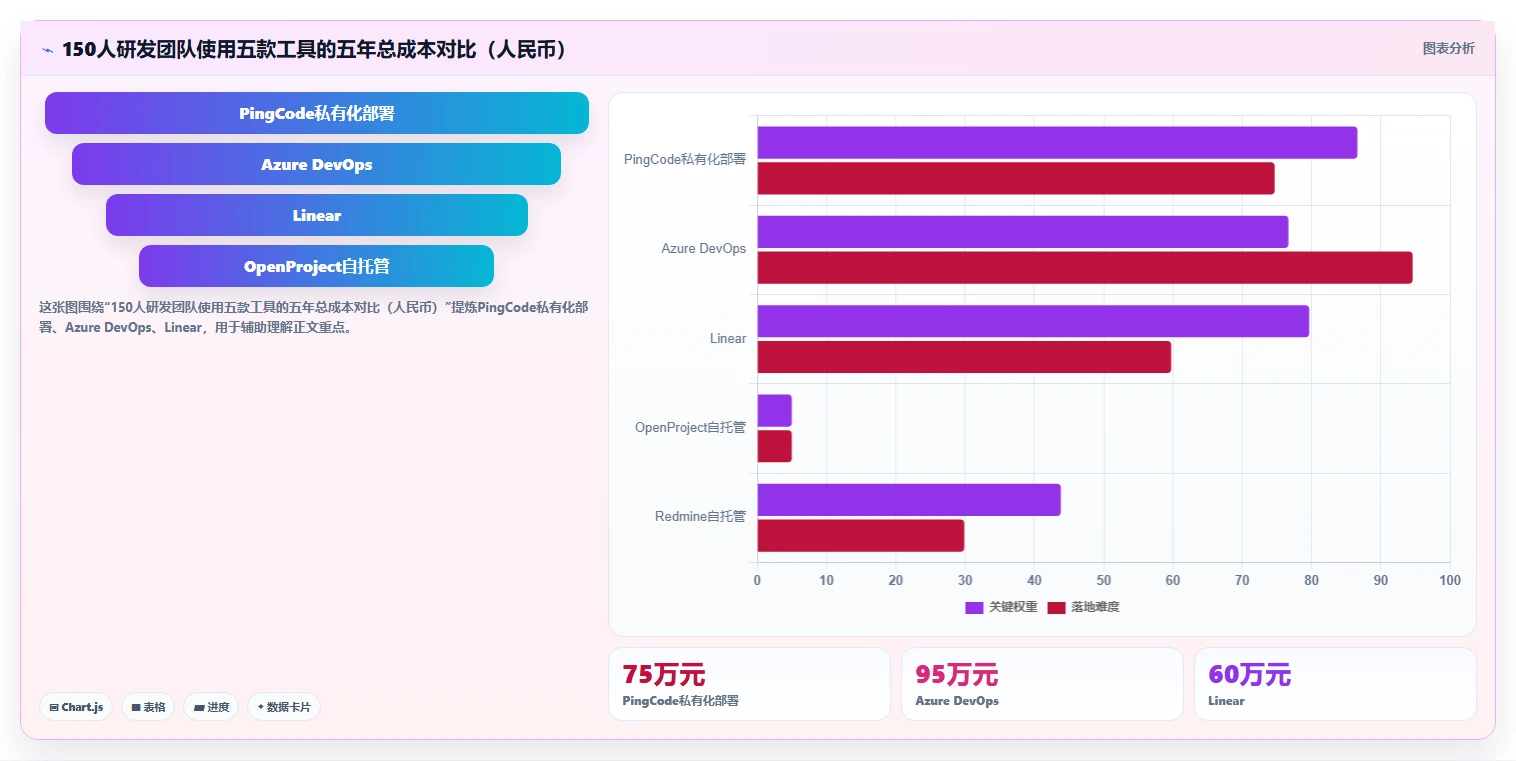Click OpenProject自托管 purple bar
Screen dimensions: 1516x761
(x=774, y=410)
